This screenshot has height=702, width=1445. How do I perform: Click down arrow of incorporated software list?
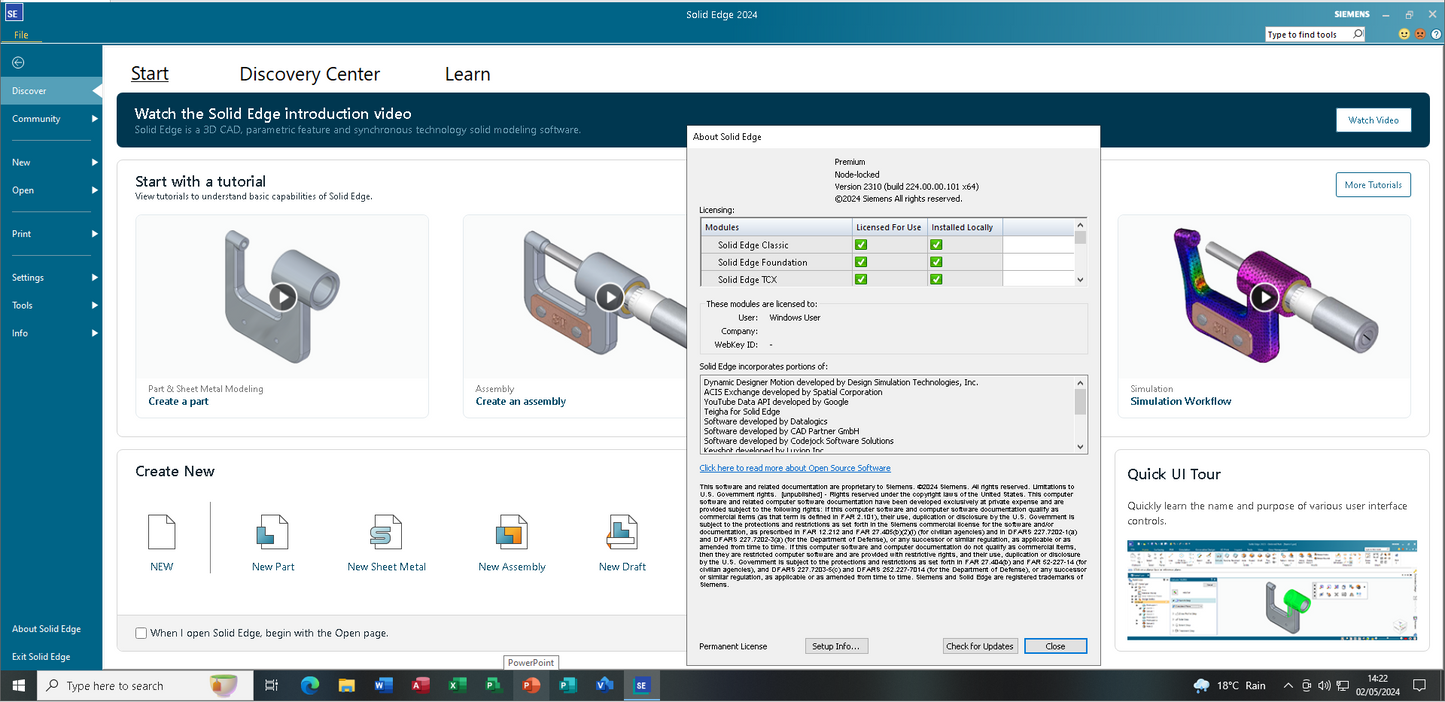(x=1080, y=447)
